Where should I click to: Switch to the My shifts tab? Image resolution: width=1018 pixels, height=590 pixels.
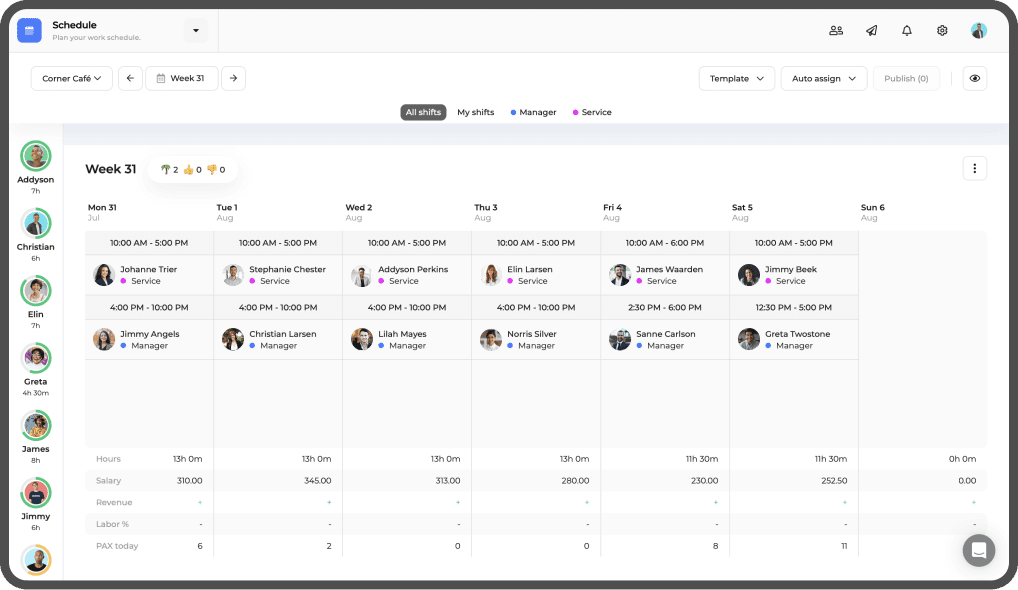coord(475,113)
